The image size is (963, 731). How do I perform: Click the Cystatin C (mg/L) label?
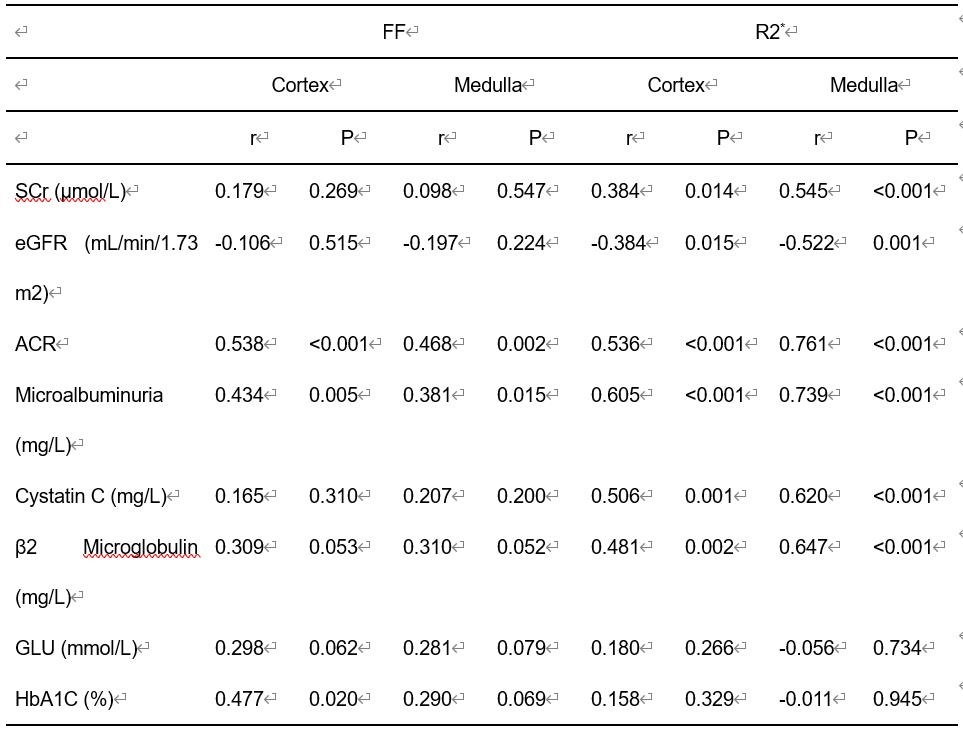tap(90, 496)
